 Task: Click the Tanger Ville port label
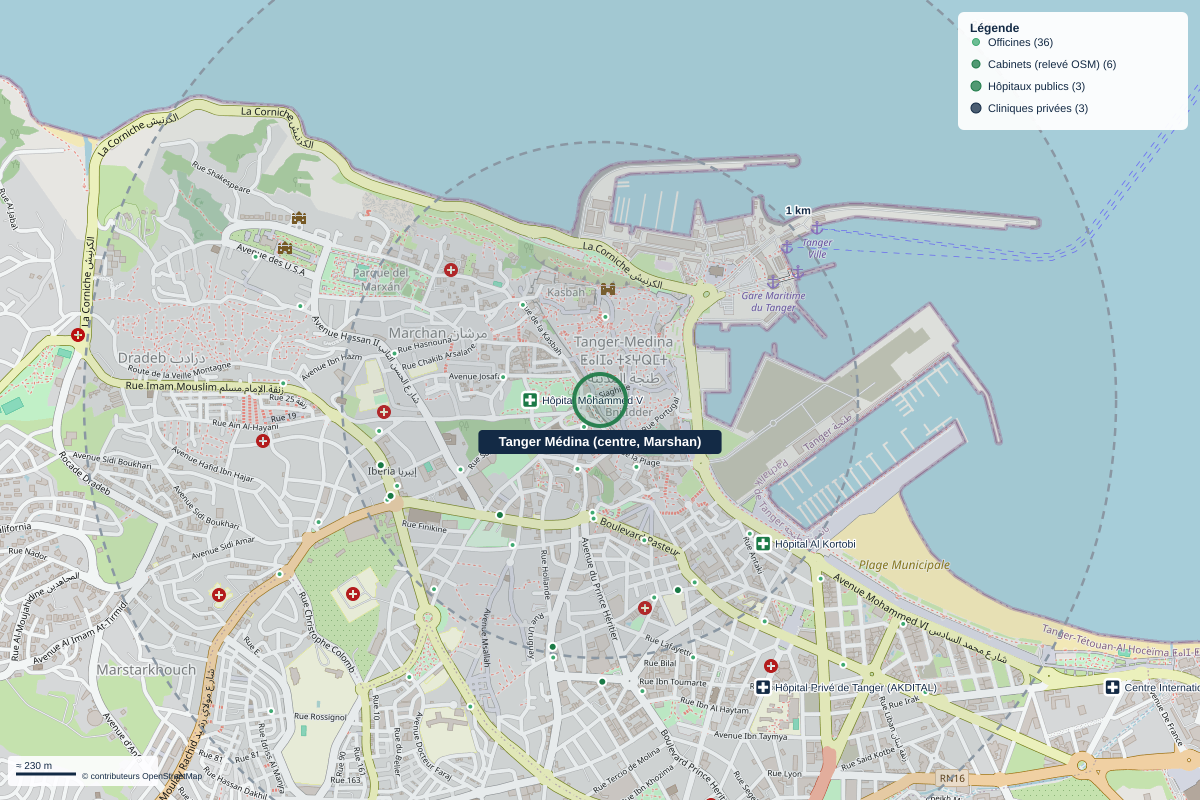click(x=817, y=248)
